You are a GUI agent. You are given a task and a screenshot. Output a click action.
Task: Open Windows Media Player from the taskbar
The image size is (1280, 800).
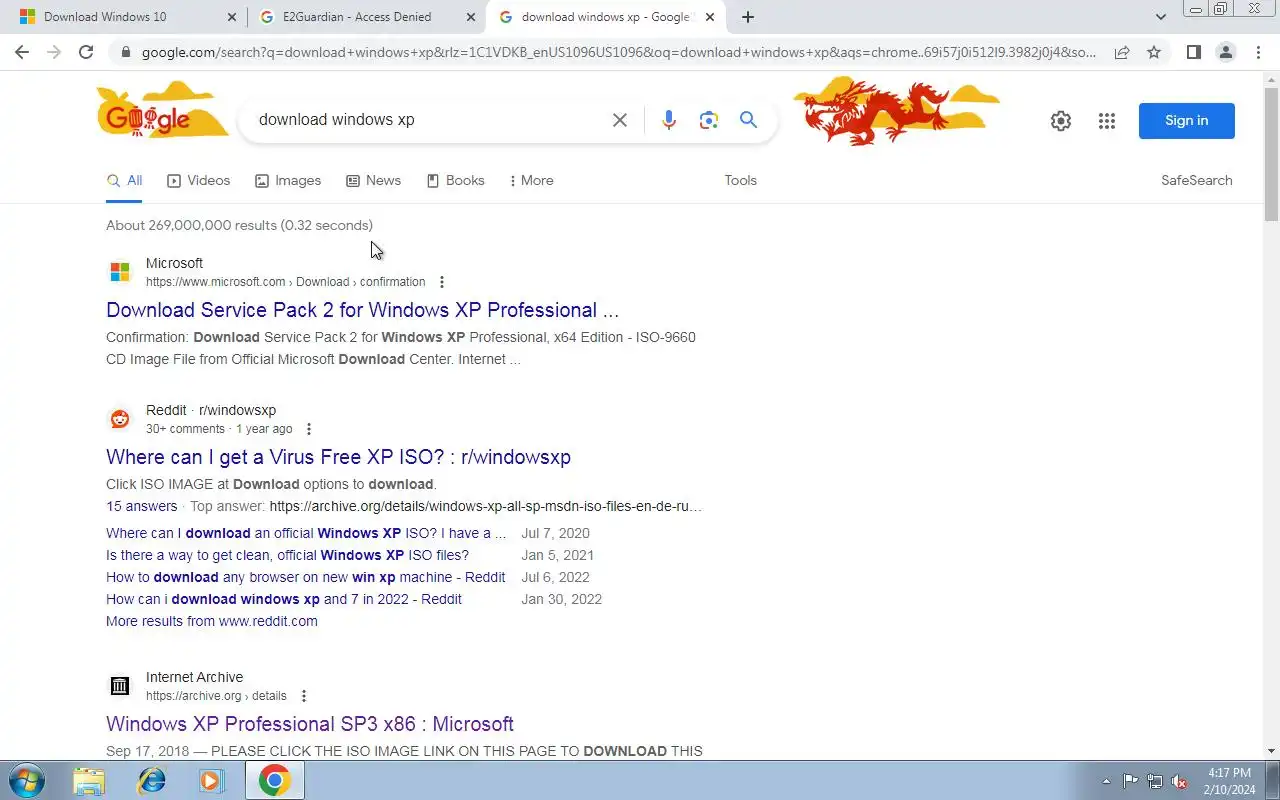(x=211, y=781)
